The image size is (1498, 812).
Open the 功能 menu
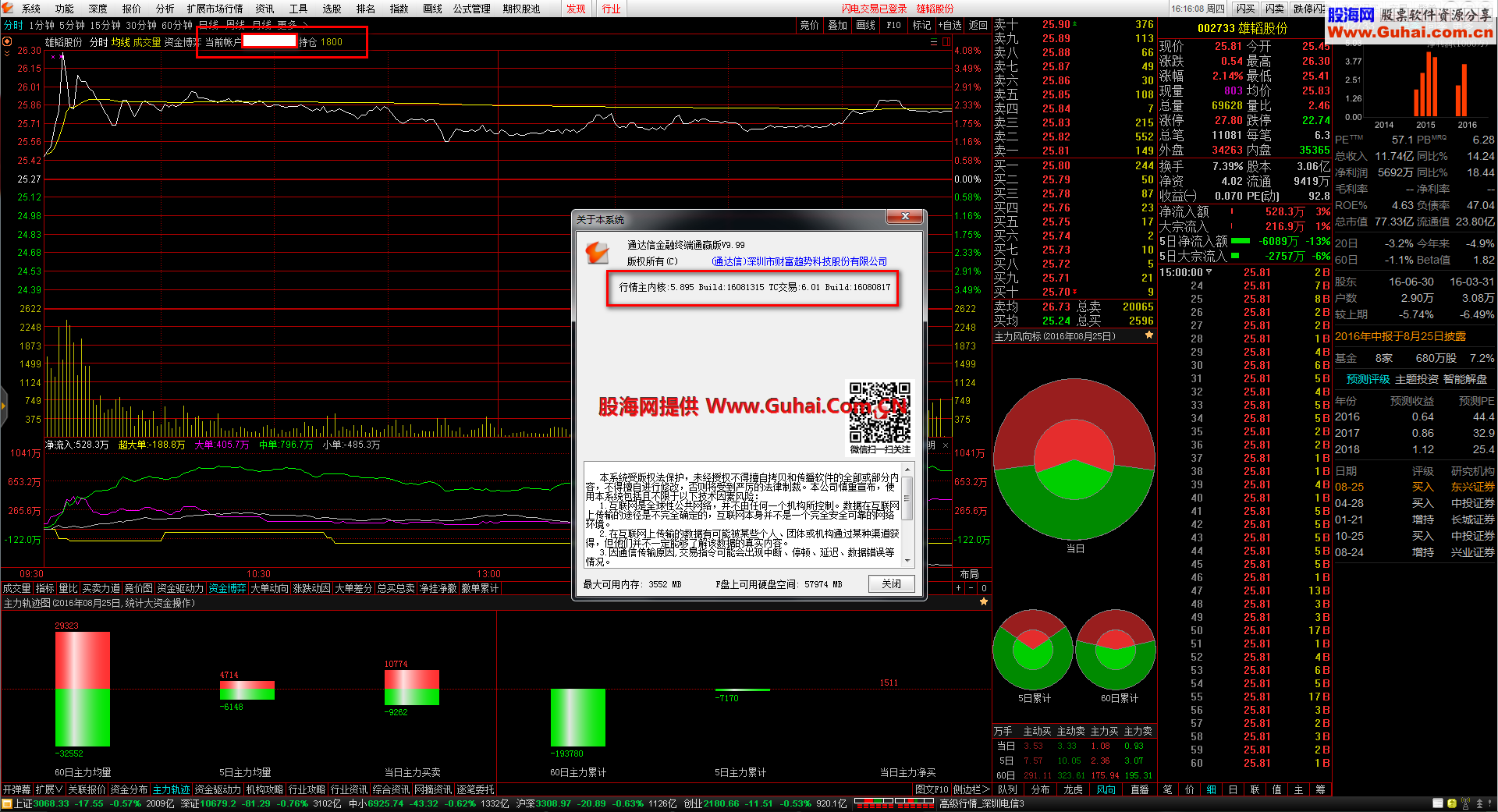(x=65, y=9)
